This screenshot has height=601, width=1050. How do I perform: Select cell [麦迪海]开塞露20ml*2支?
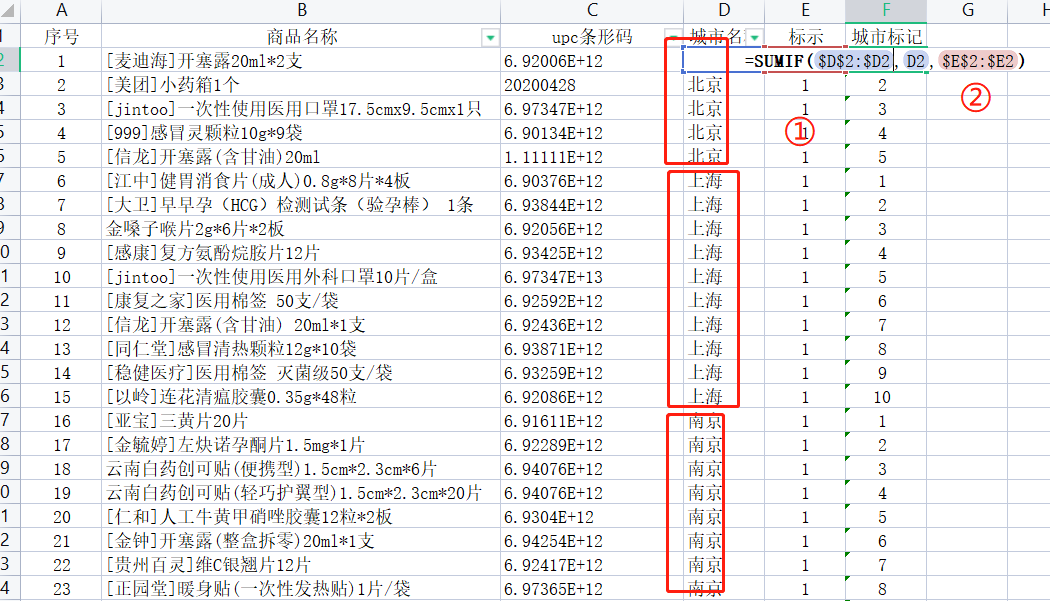(x=301, y=61)
